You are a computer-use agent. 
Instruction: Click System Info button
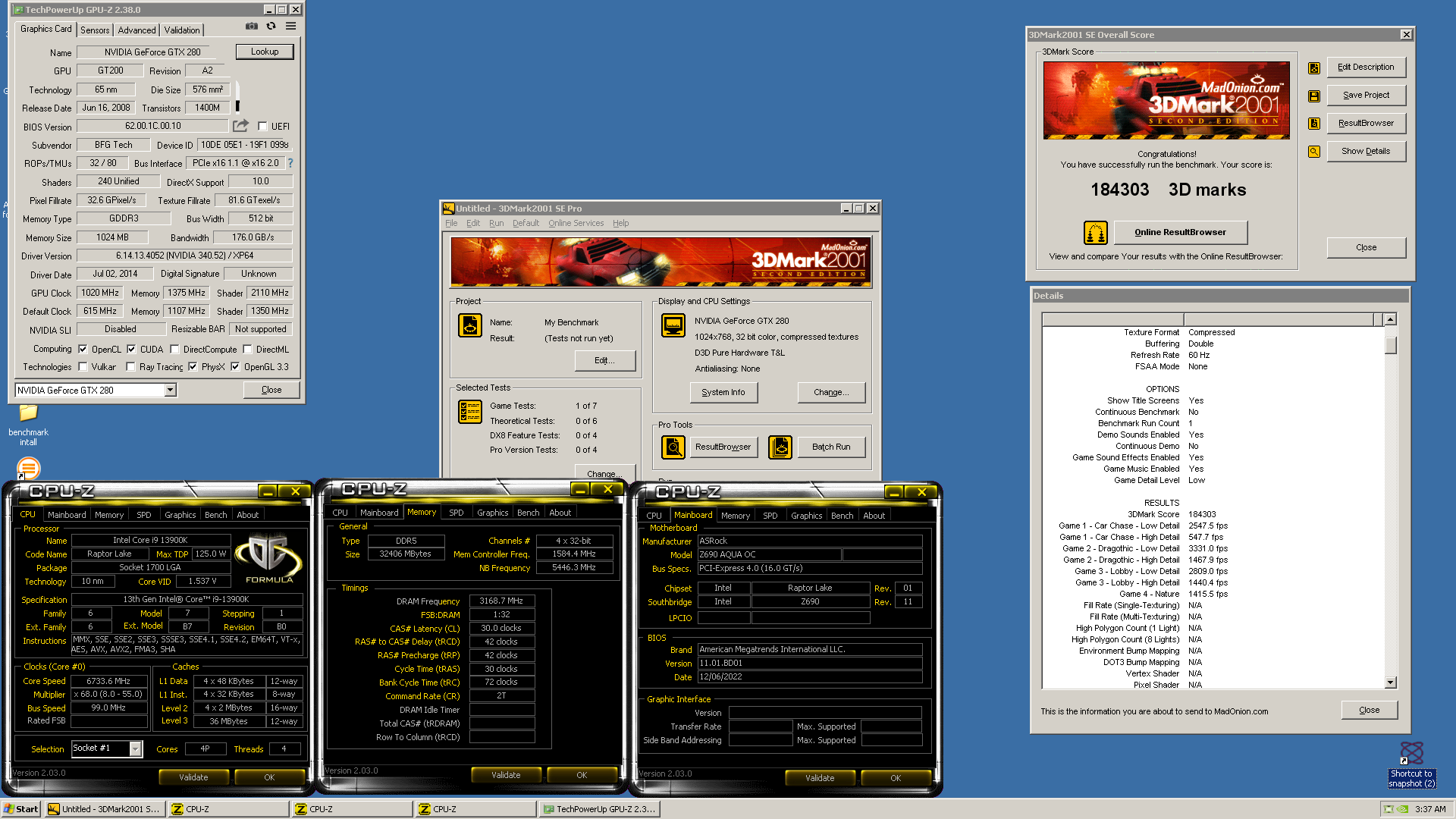coord(723,392)
